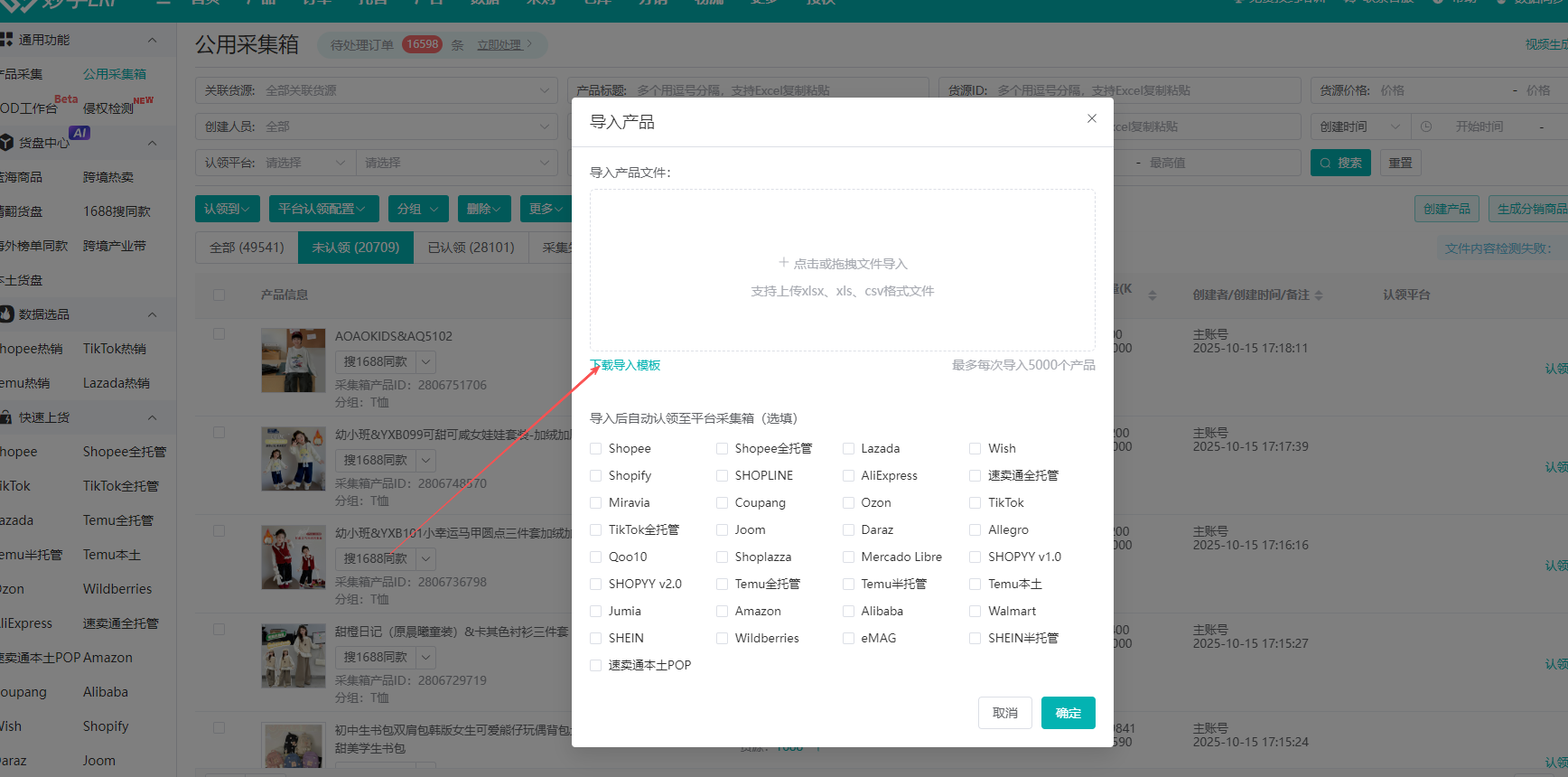Click AOAOKIDS product thumbnail image
This screenshot has width=1568, height=777.
(x=293, y=360)
